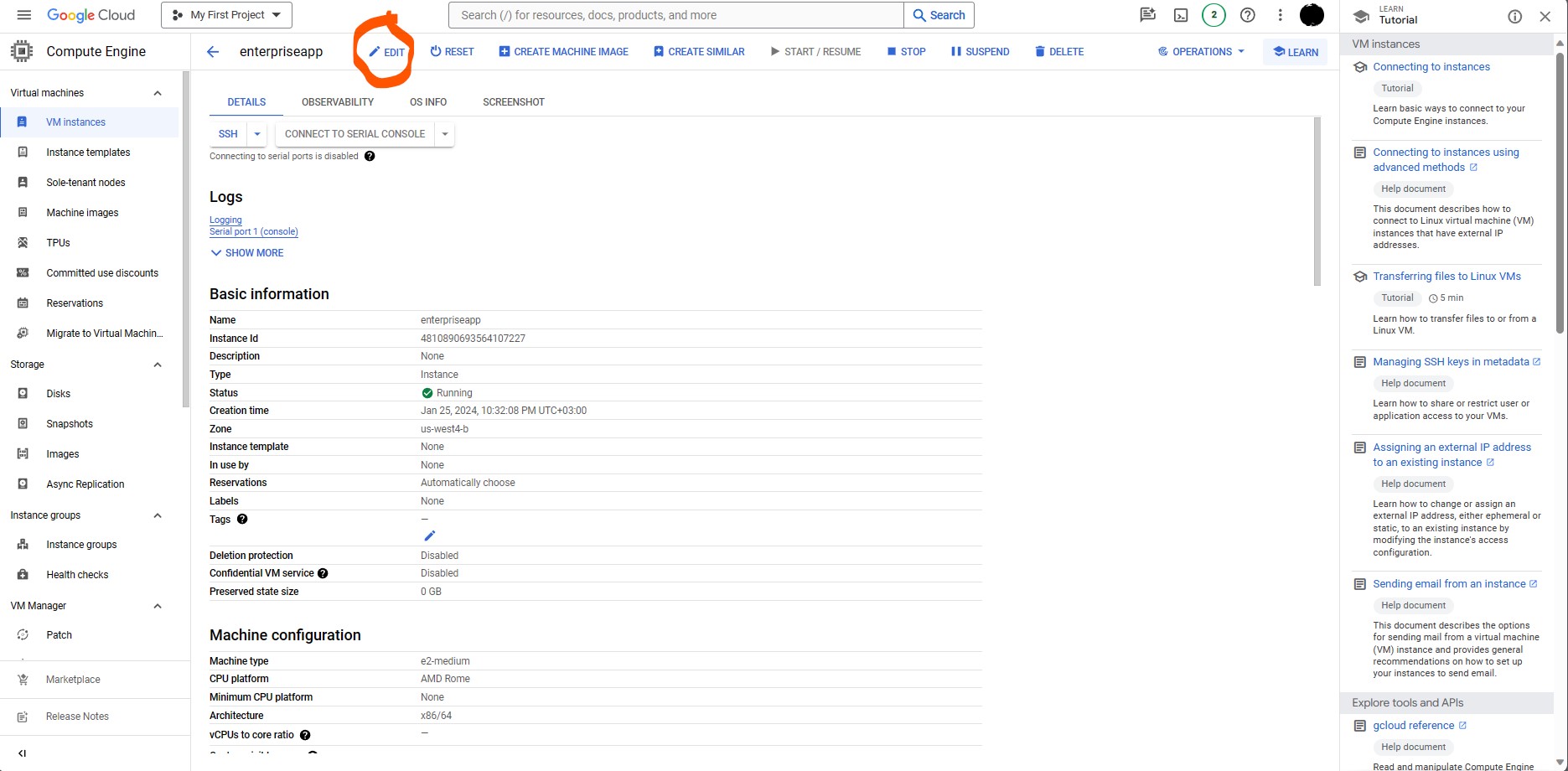1568x771 pixels.
Task: Edit the enterpriseapp instance
Action: [387, 52]
